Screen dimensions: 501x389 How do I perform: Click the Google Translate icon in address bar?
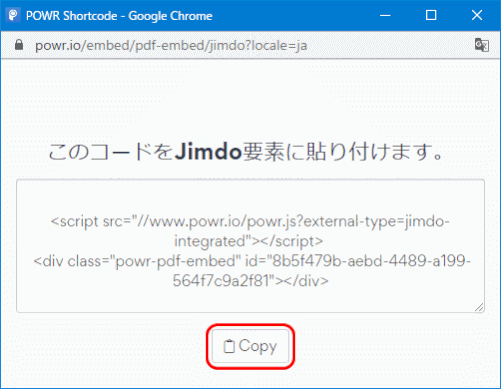[482, 45]
